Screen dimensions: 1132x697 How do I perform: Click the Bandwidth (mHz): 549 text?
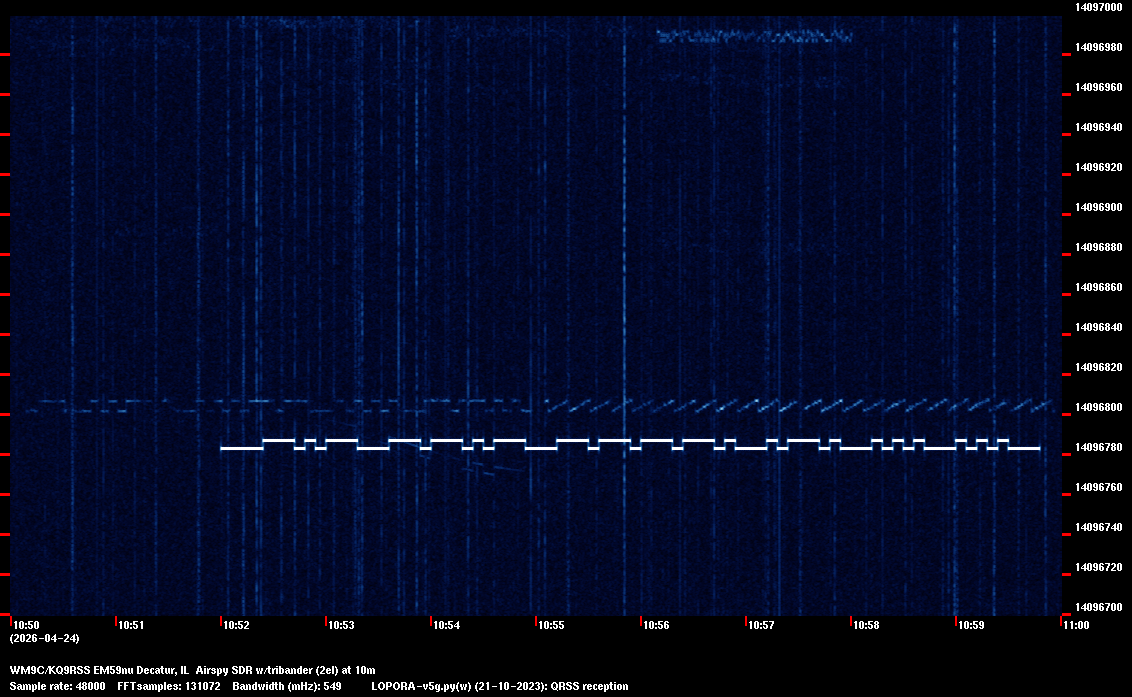(x=287, y=686)
